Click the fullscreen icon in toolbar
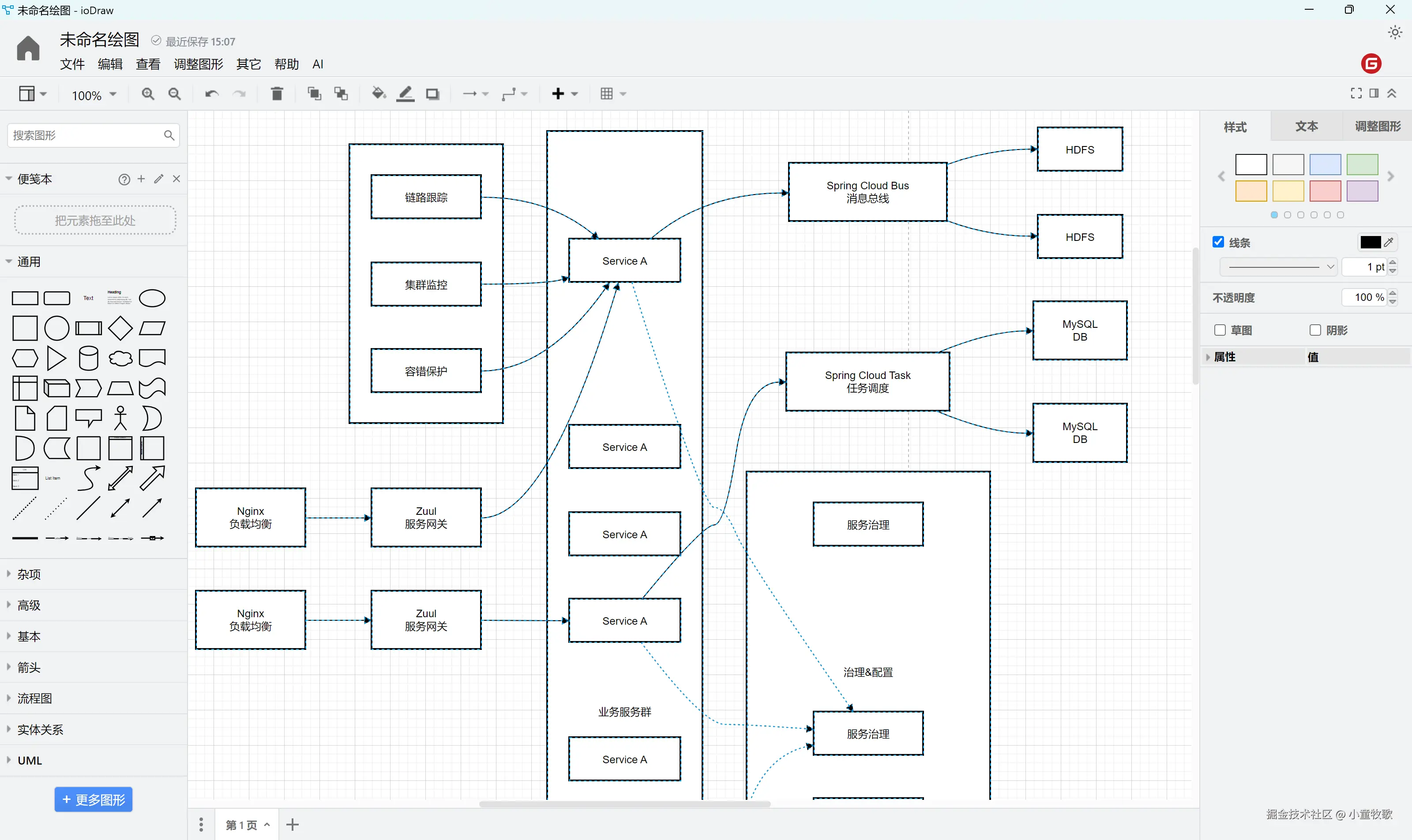This screenshot has height=840, width=1412. [x=1356, y=94]
